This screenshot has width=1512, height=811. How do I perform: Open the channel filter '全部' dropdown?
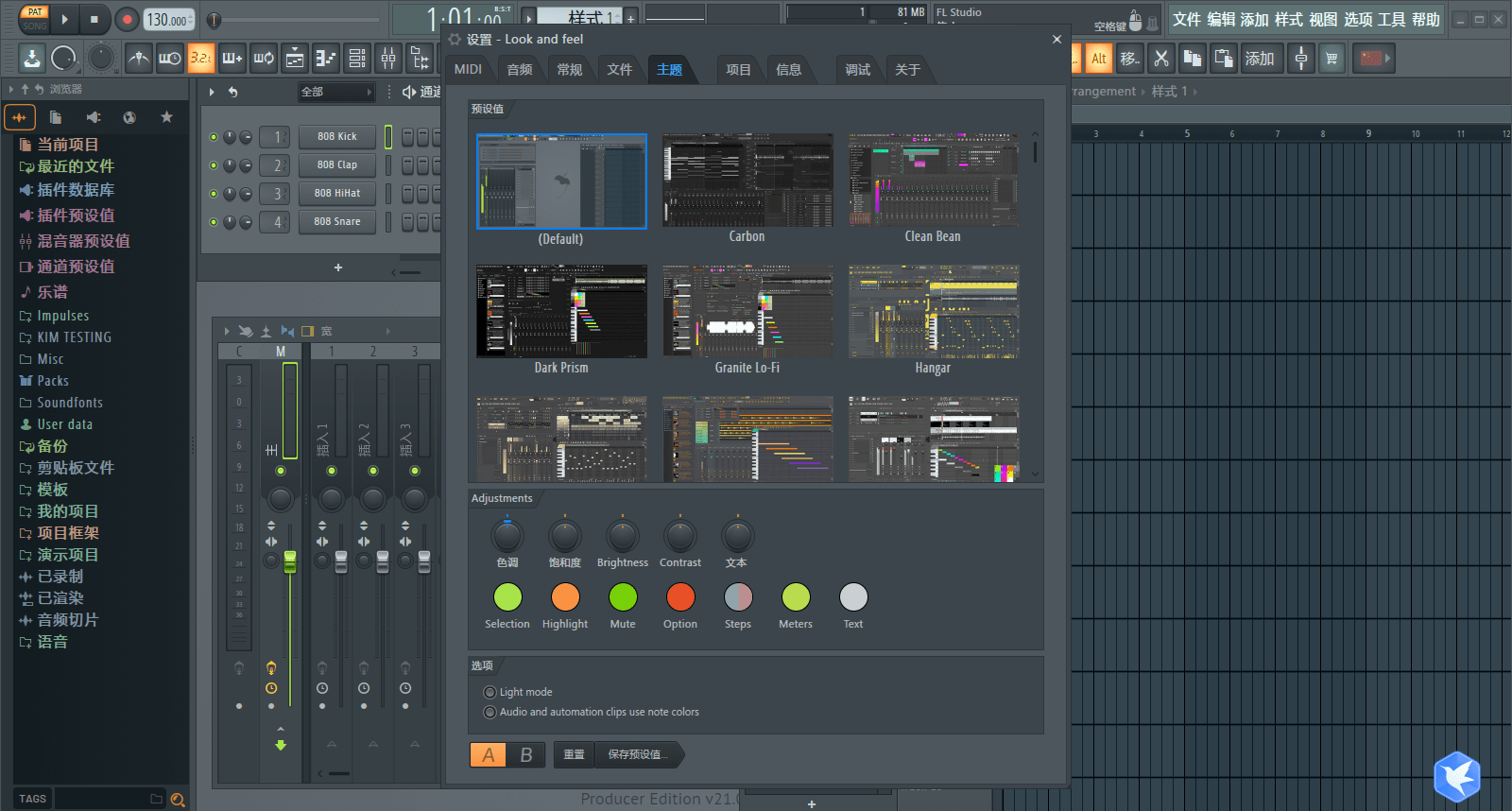point(336,92)
